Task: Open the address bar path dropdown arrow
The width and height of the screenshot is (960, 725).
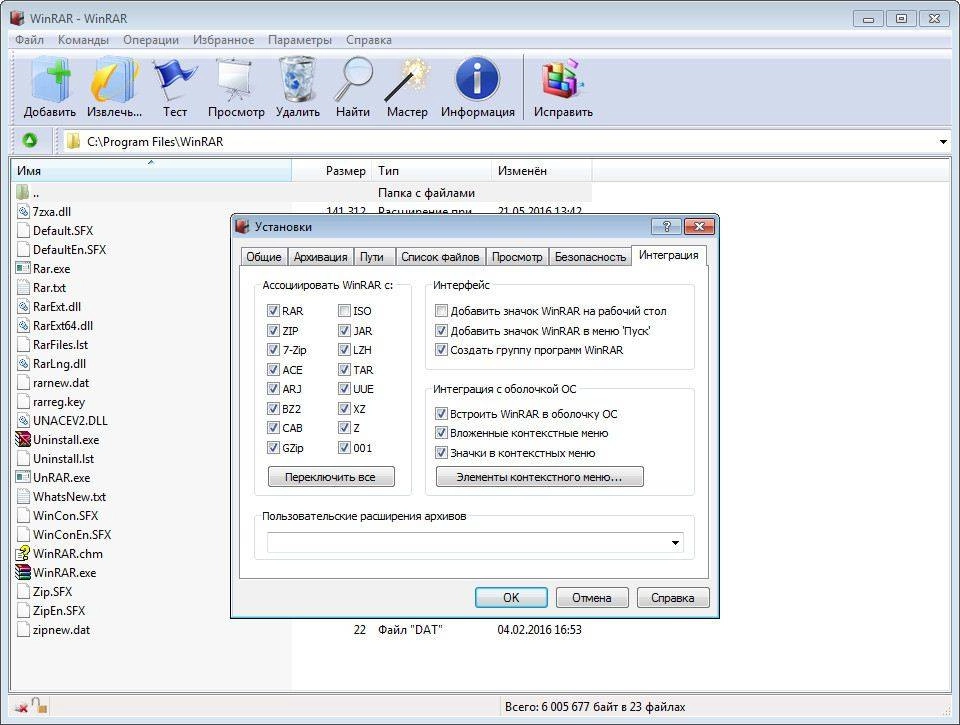Action: coord(943,141)
